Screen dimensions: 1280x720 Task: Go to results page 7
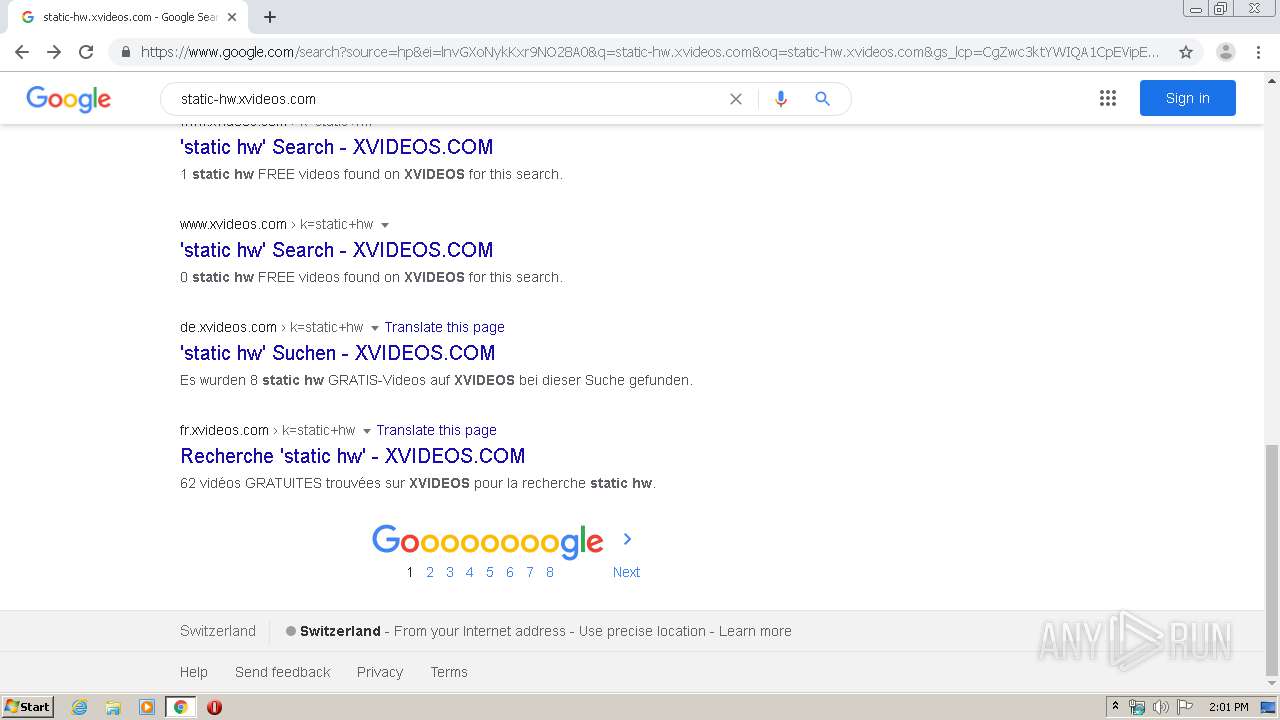click(530, 572)
